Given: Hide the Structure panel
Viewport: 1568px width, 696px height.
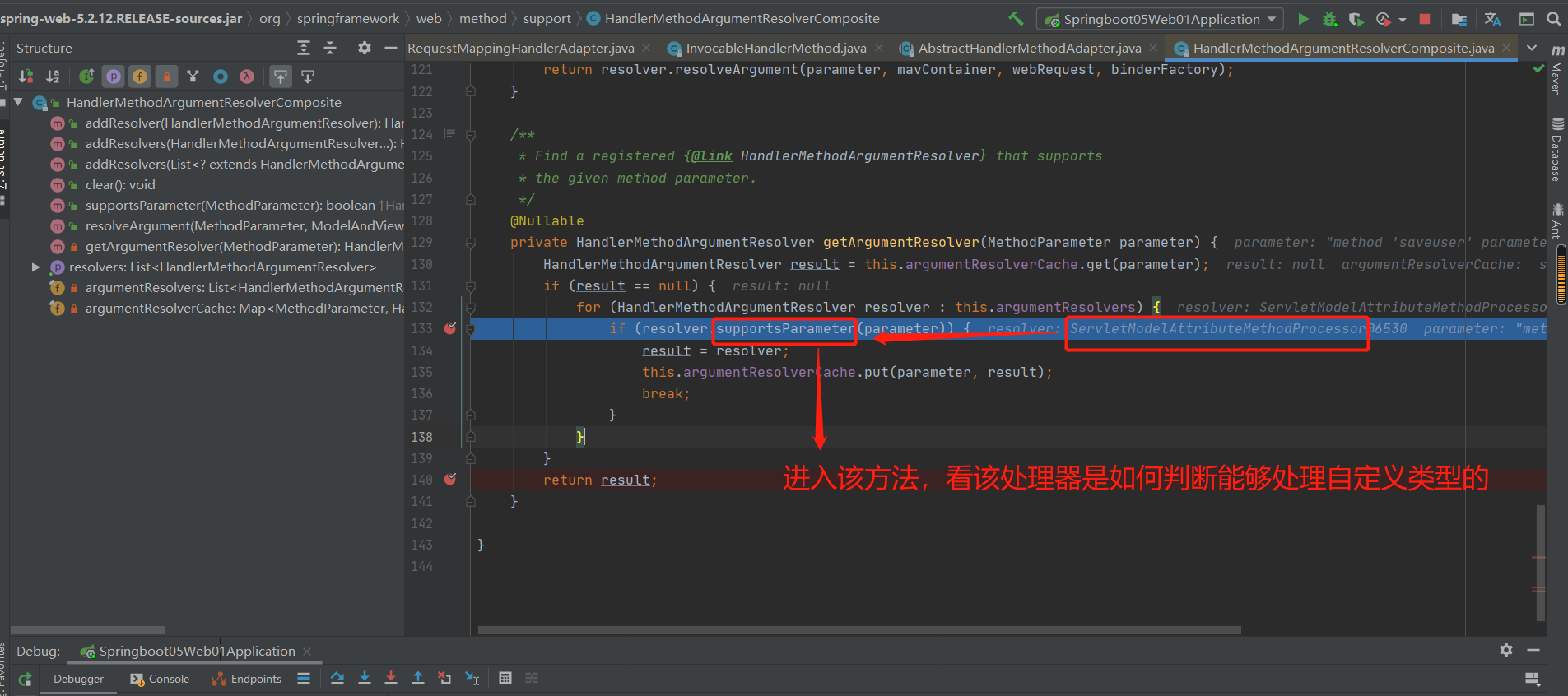Looking at the screenshot, I should 391,48.
